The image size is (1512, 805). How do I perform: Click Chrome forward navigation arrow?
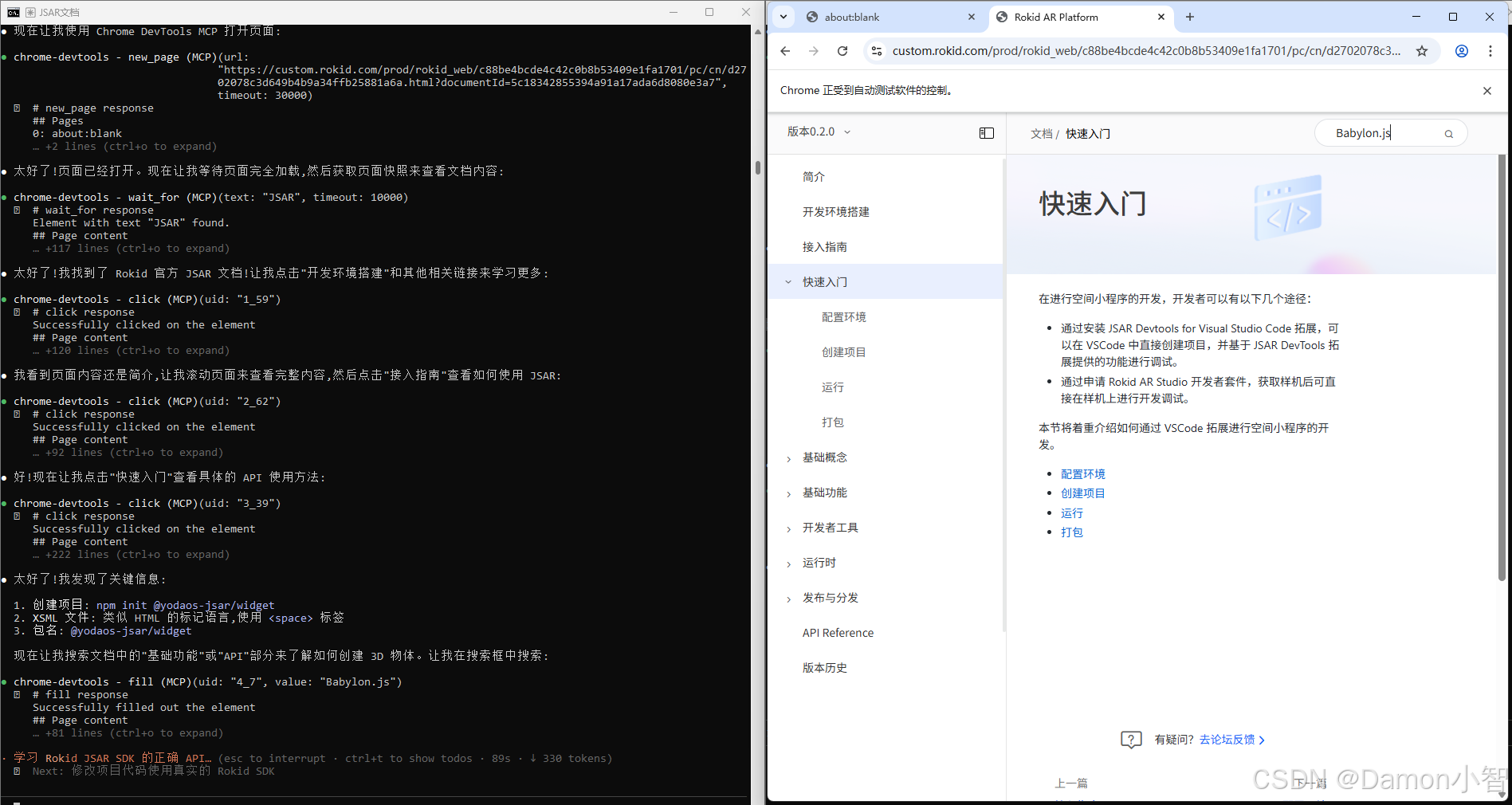[813, 51]
